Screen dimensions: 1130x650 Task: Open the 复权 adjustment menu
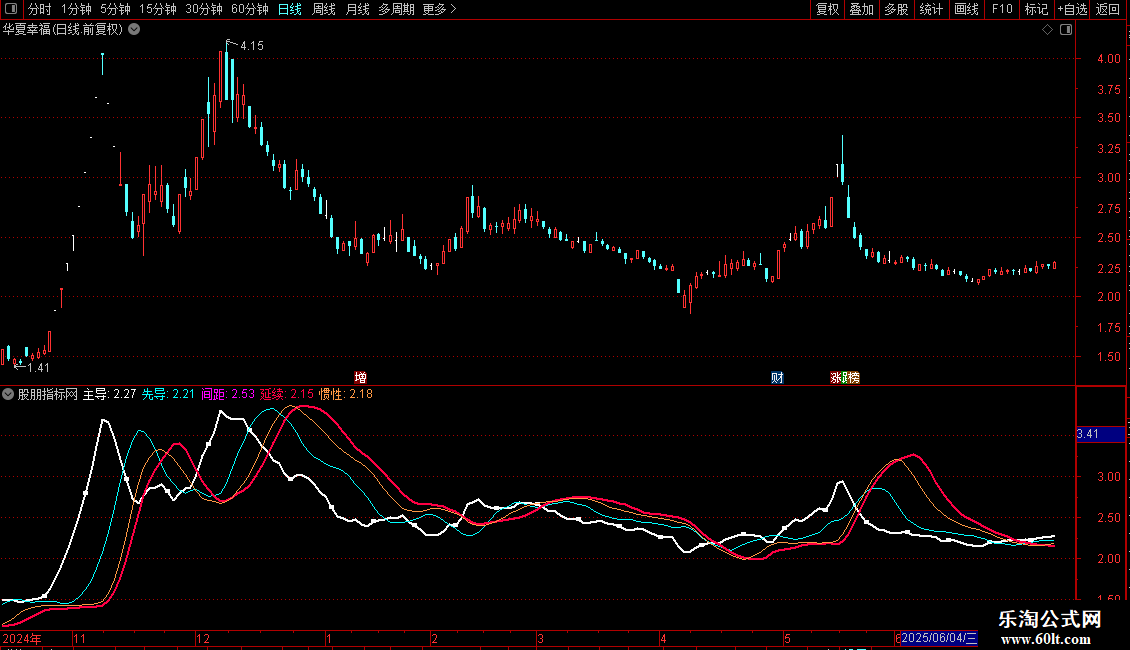click(827, 9)
